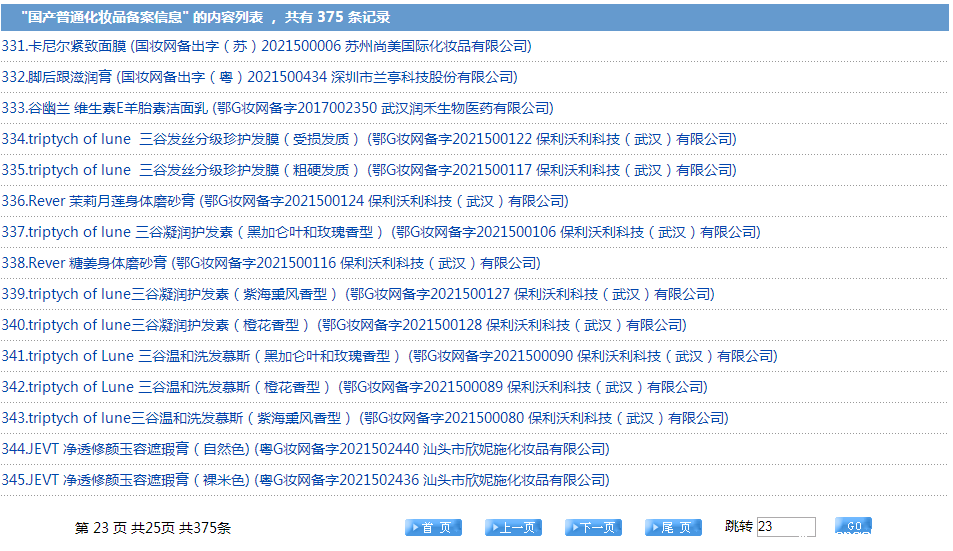
Task: Open record 332 脚后跟滋润膏
Action: (260, 77)
